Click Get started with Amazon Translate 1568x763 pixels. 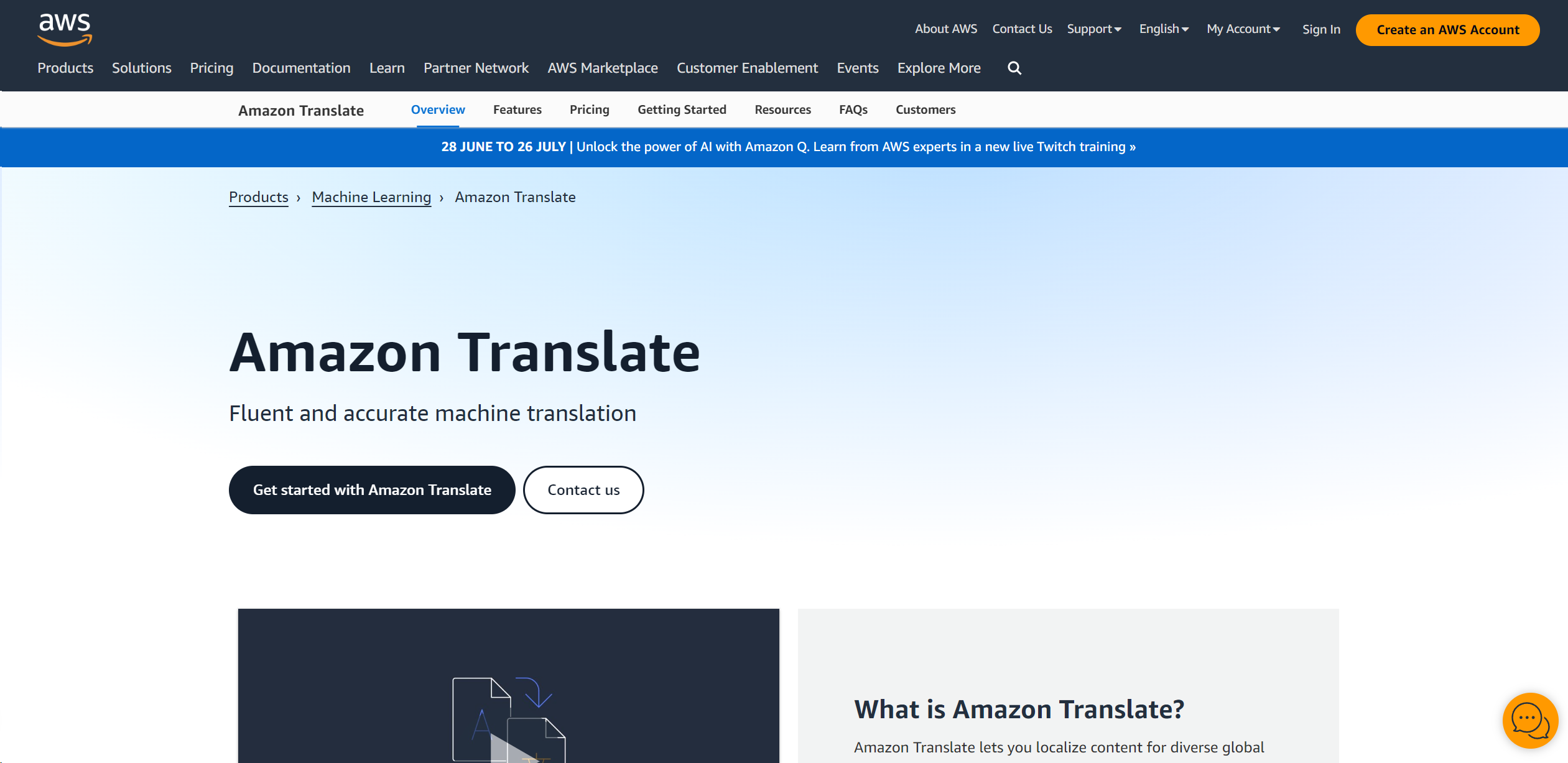tap(371, 489)
